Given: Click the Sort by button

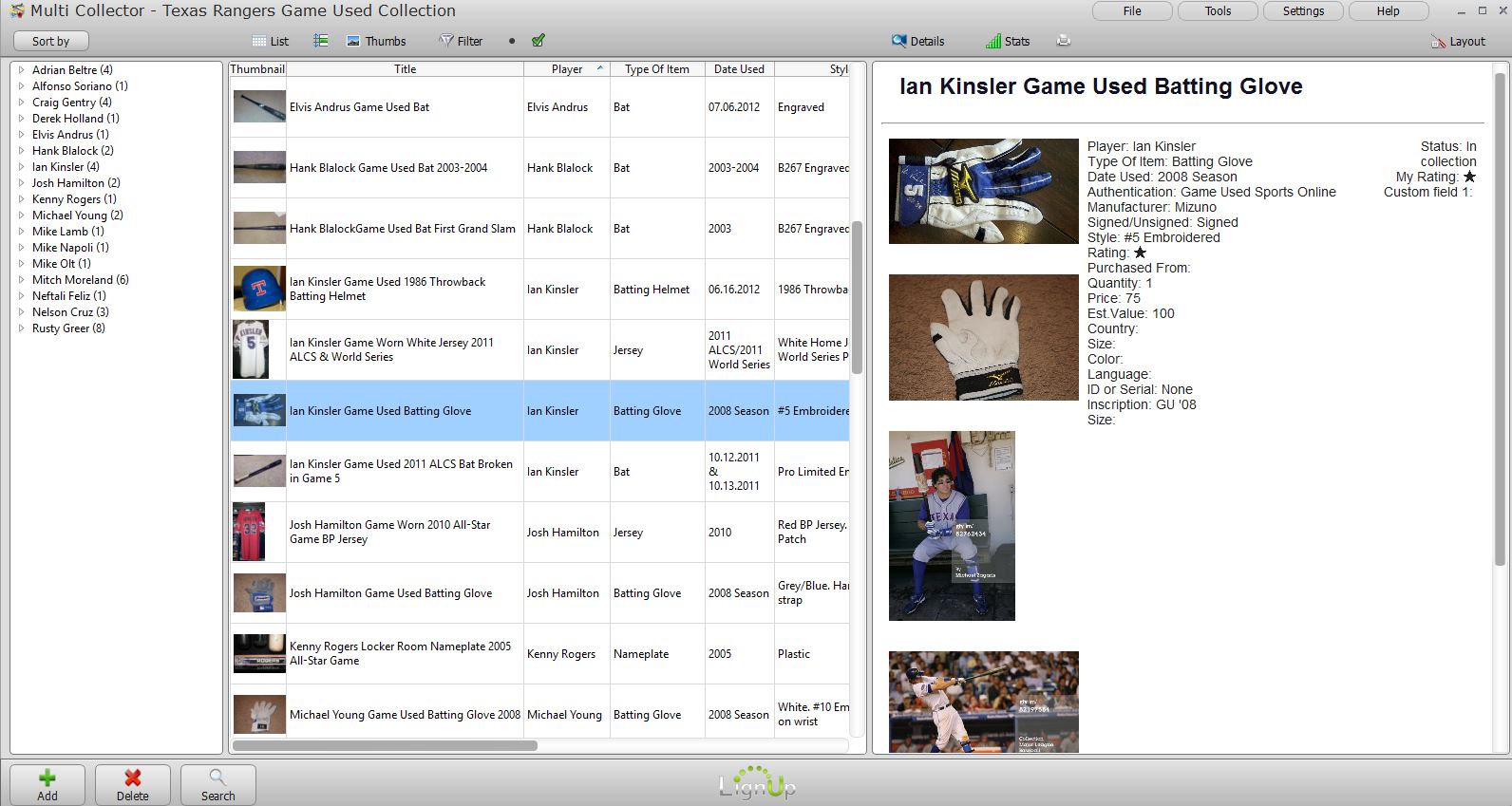Looking at the screenshot, I should [x=51, y=41].
